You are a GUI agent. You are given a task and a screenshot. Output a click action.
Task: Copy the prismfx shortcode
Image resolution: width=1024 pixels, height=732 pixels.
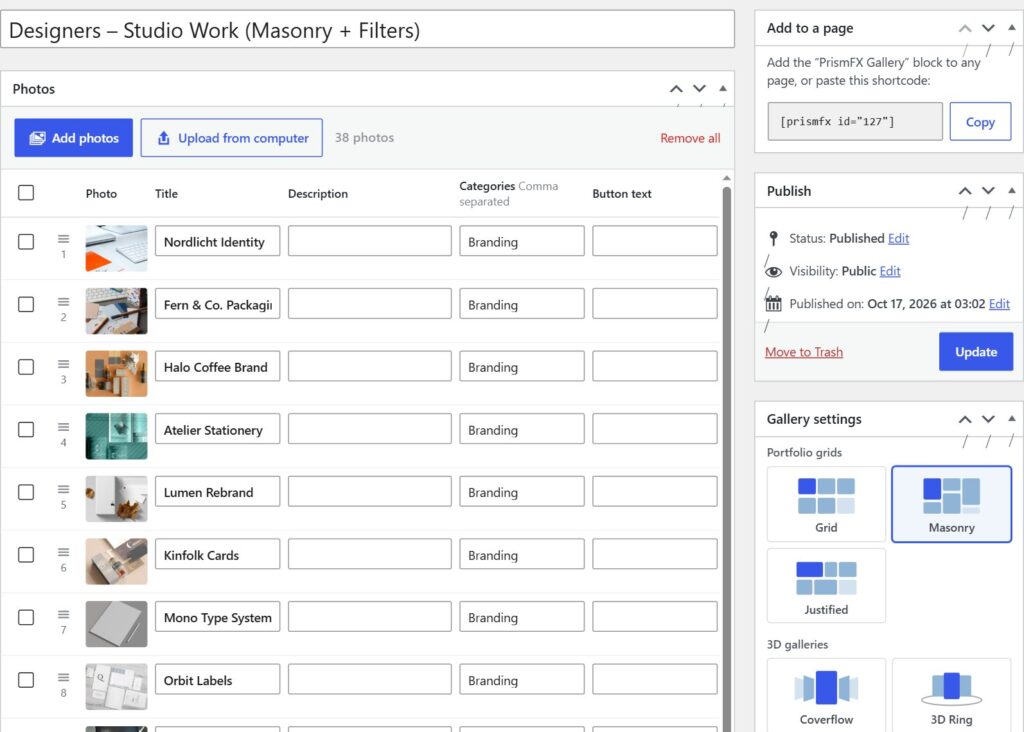tap(980, 121)
